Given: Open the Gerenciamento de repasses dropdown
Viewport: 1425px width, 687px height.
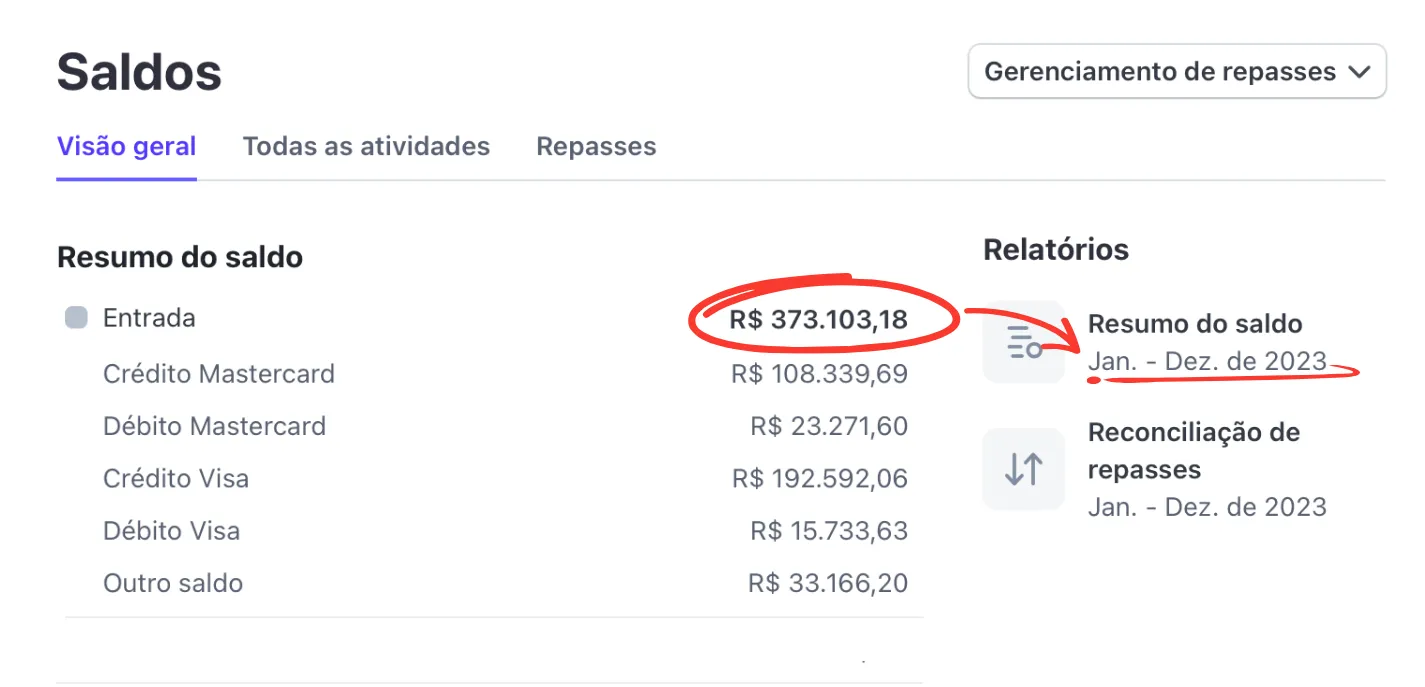Looking at the screenshot, I should click(x=1176, y=71).
